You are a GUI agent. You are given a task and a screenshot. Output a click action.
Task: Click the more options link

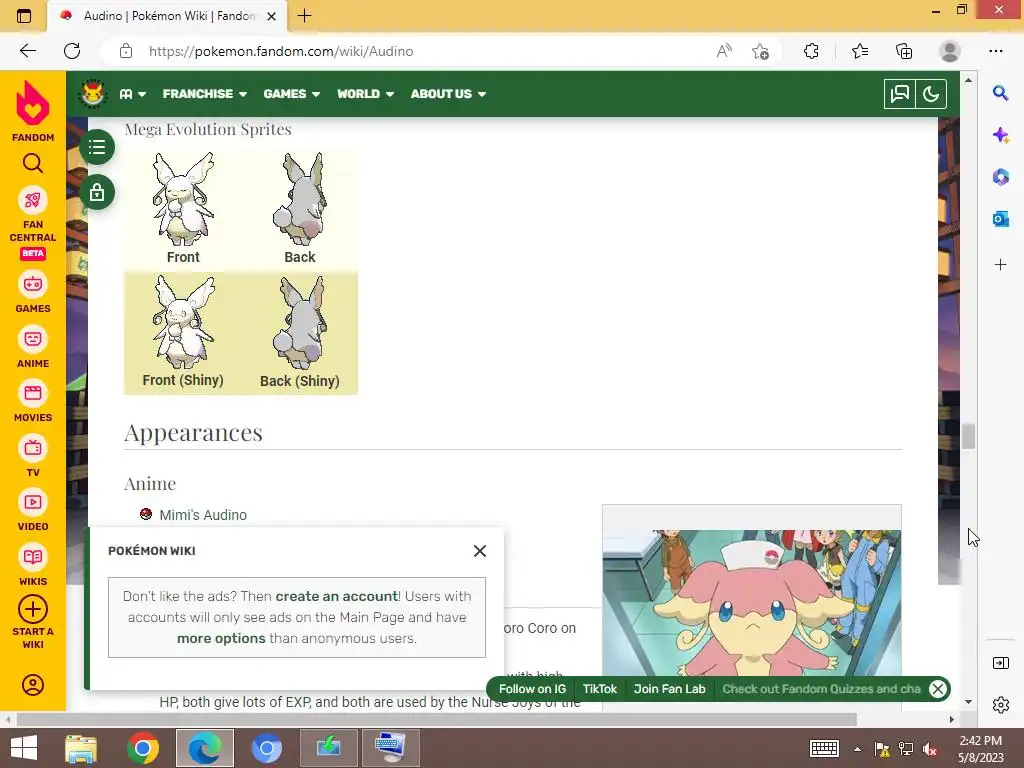221,638
